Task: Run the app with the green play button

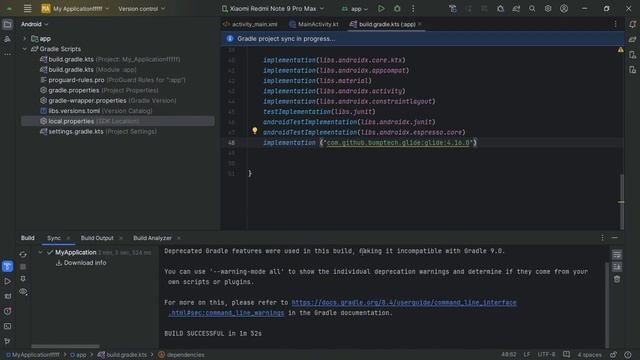Action: [x=381, y=9]
